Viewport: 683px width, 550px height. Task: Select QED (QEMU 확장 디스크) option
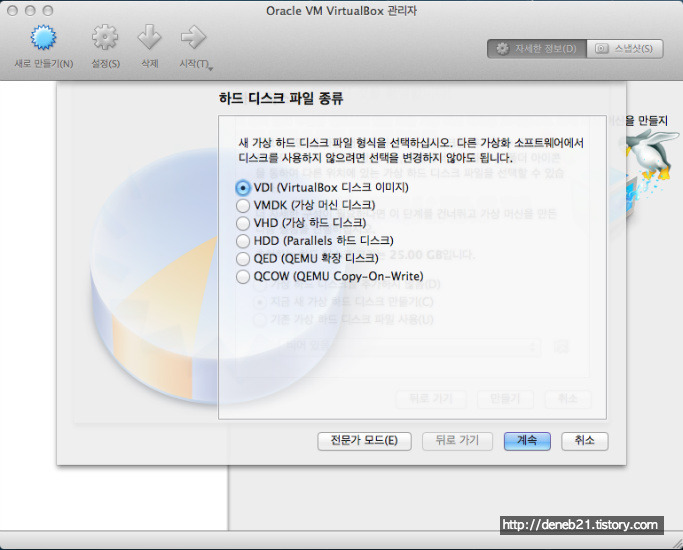pos(243,259)
